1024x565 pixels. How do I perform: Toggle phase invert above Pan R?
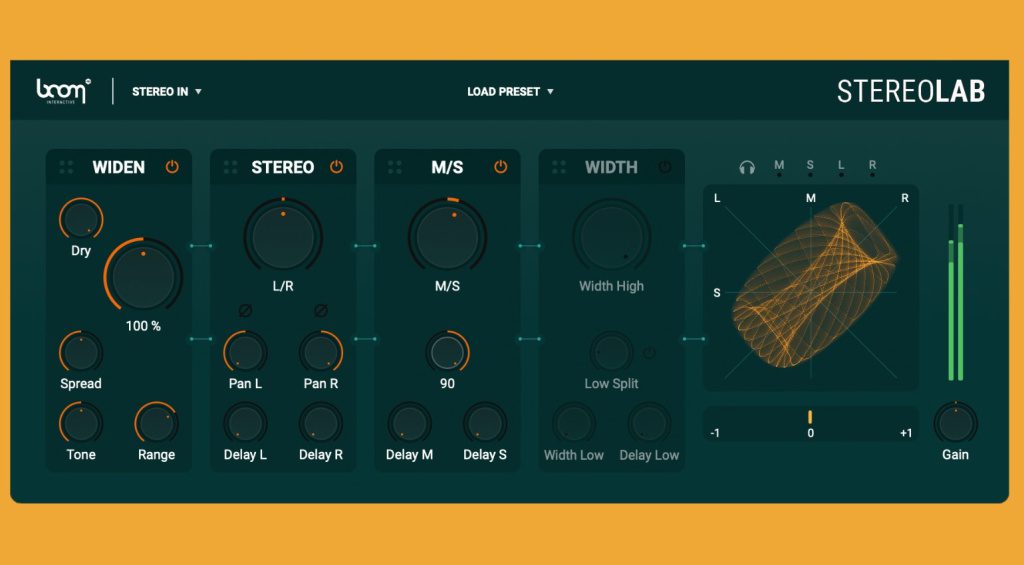pos(321,310)
